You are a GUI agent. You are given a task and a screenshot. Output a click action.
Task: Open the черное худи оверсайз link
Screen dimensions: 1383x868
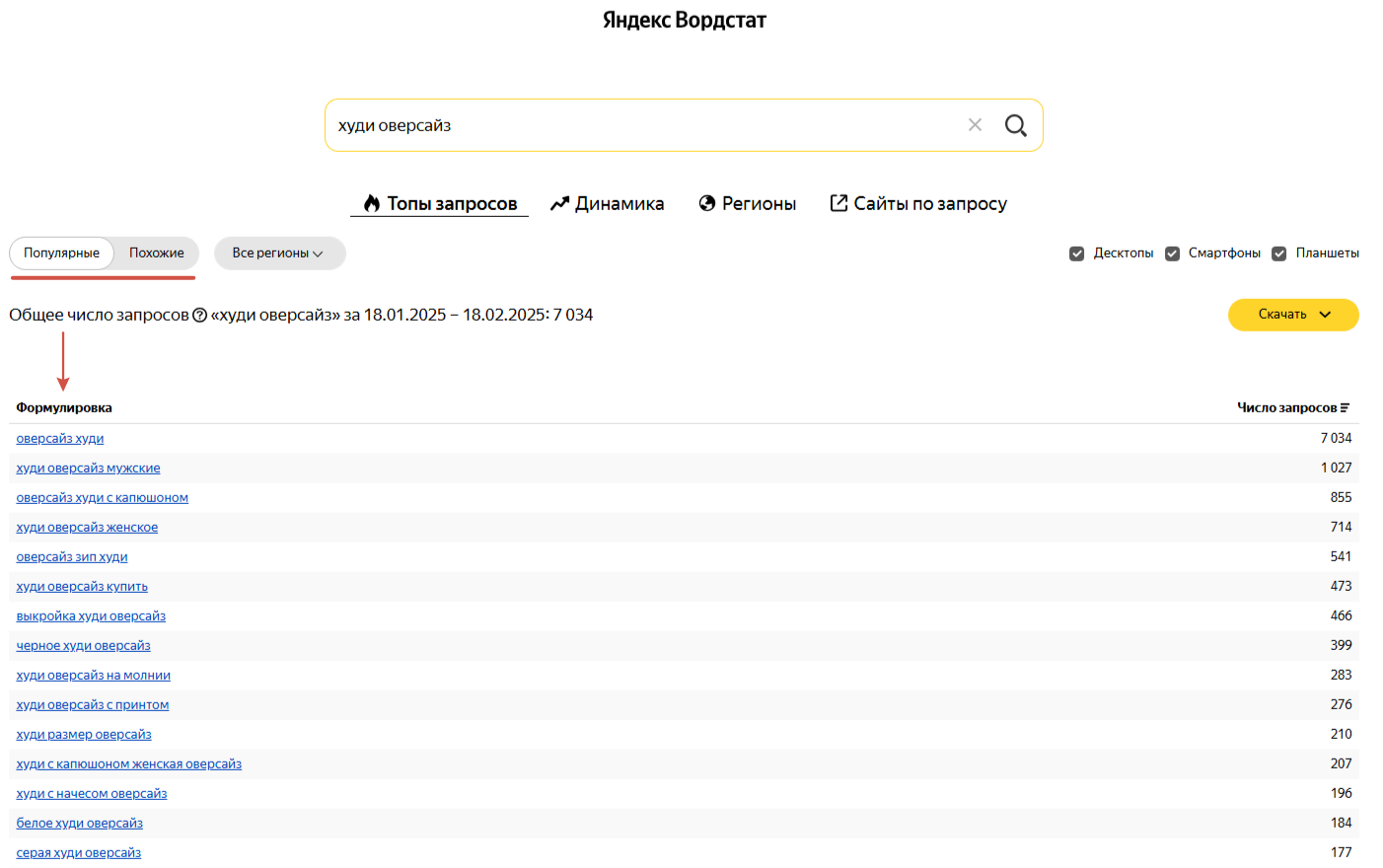(84, 645)
